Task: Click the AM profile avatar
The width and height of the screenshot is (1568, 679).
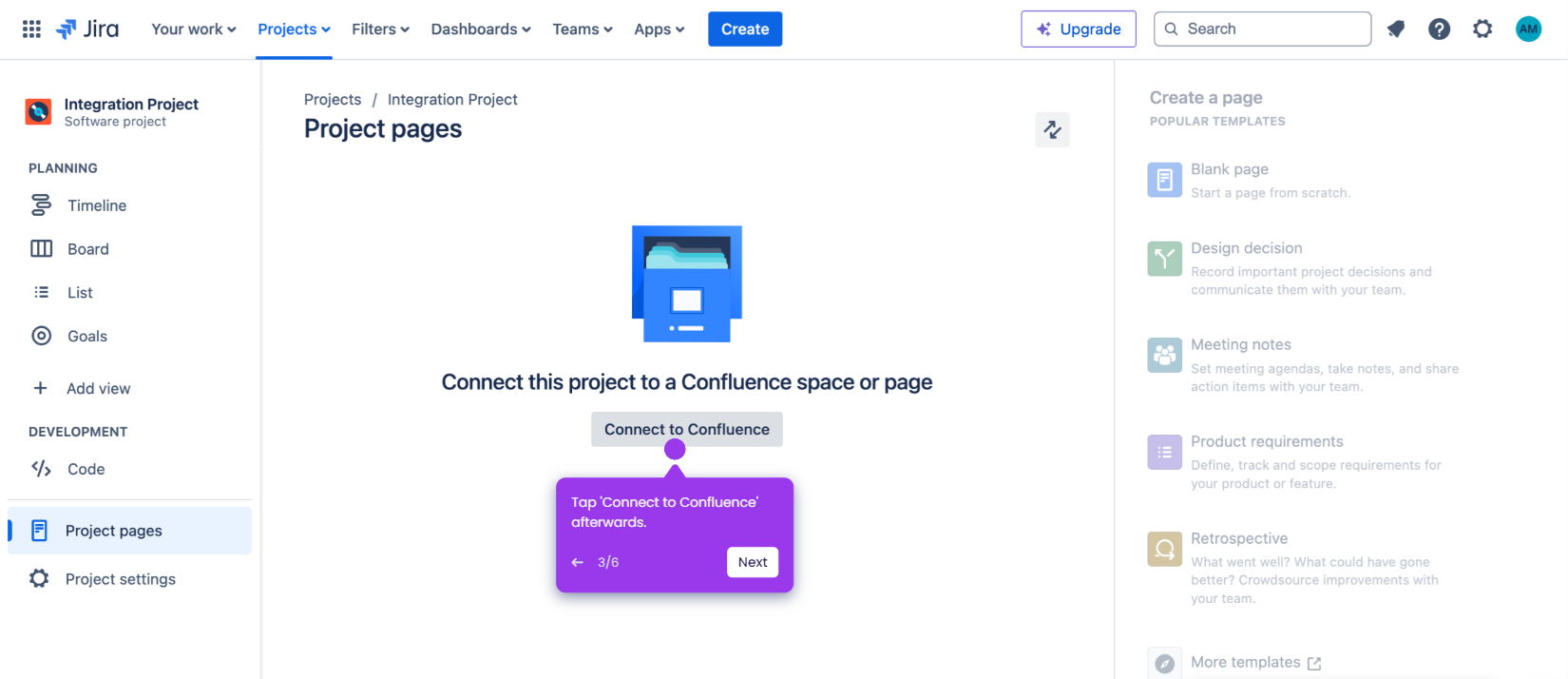Action: [1528, 29]
